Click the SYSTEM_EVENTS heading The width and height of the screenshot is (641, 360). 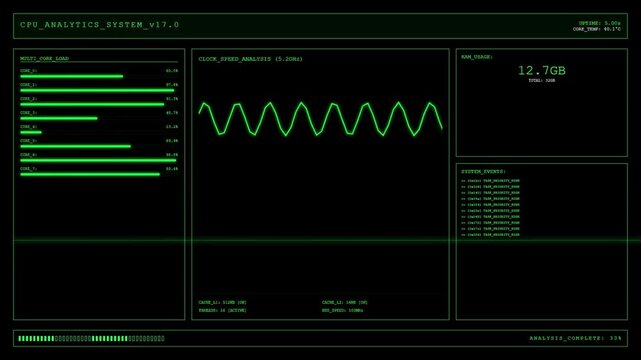coord(483,172)
